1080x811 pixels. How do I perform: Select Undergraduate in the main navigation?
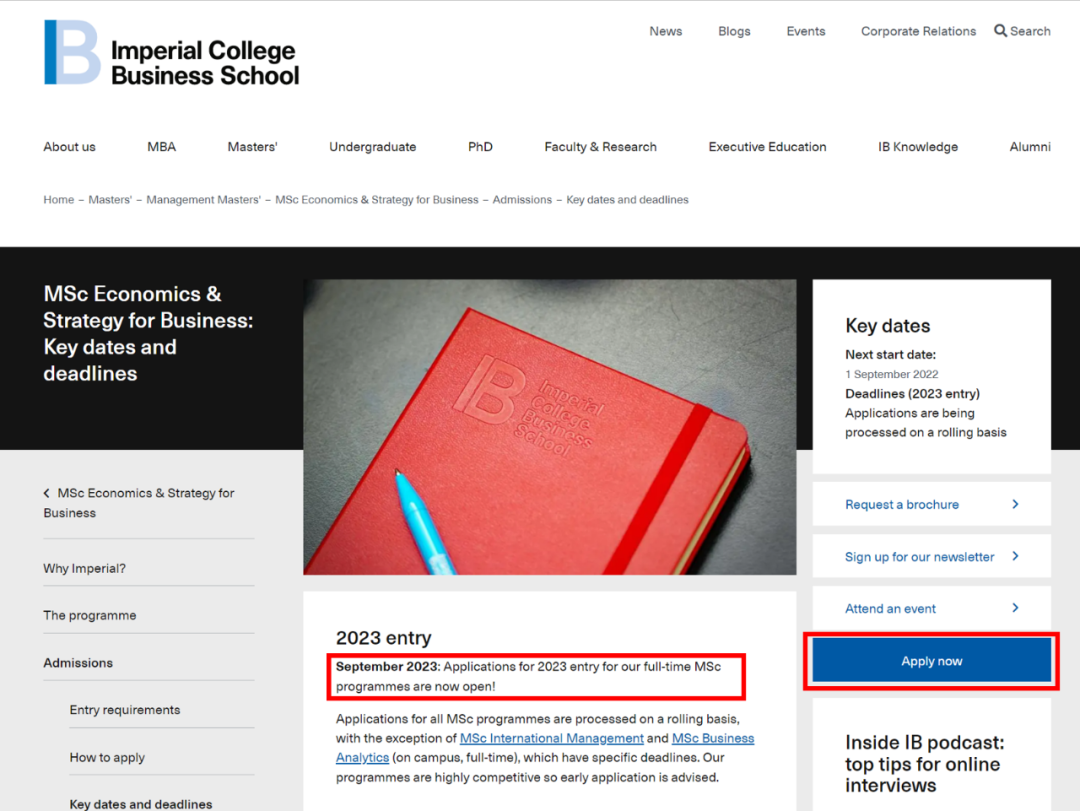point(372,147)
